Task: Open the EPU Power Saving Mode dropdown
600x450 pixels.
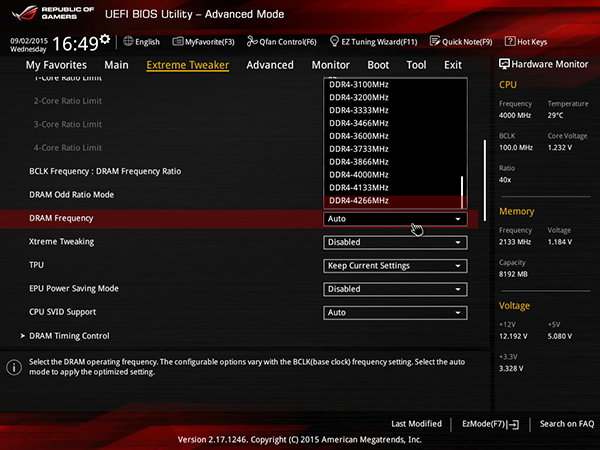Action: (395, 289)
